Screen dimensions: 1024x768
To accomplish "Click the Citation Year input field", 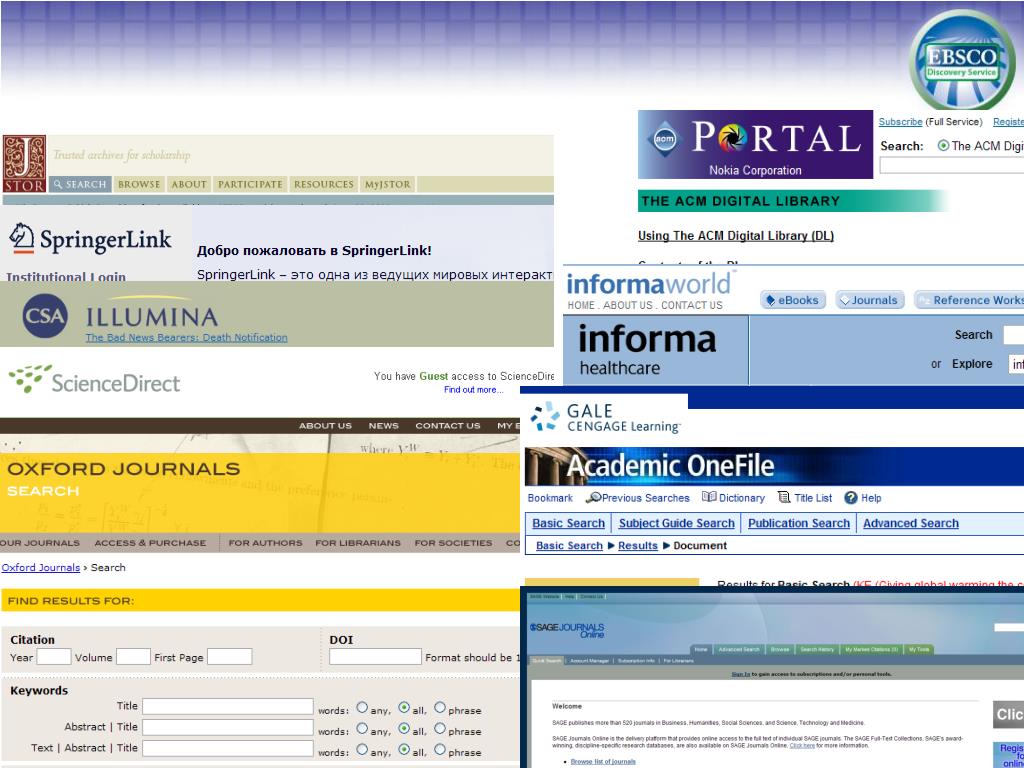I will pos(54,657).
